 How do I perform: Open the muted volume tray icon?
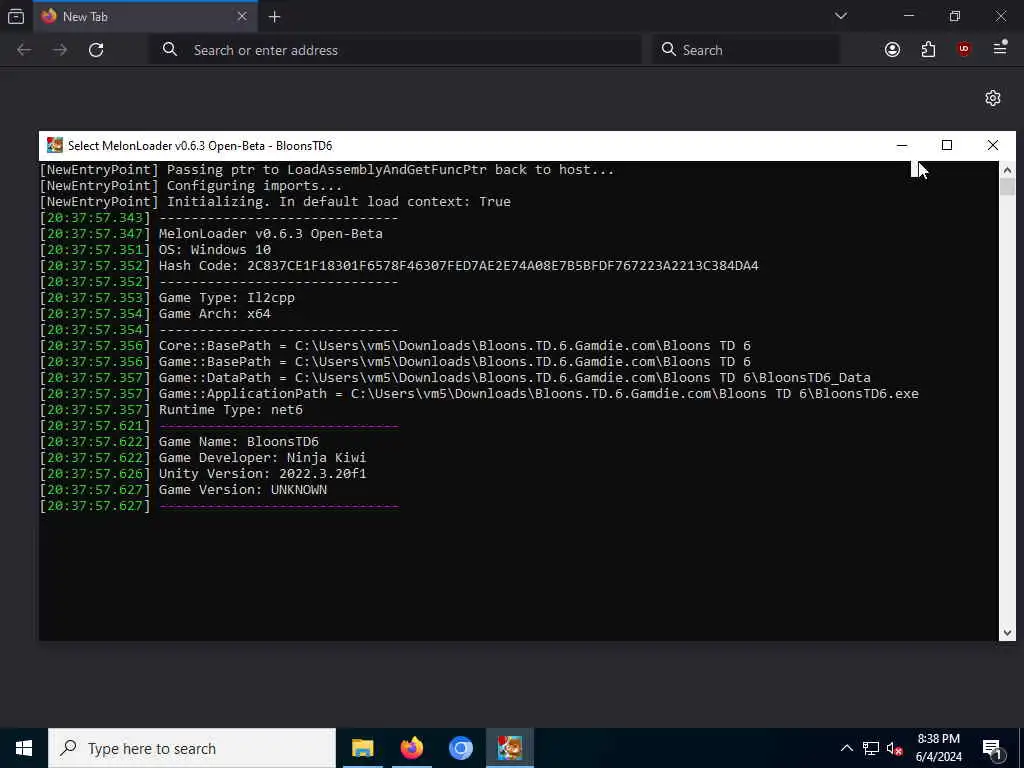click(895, 748)
